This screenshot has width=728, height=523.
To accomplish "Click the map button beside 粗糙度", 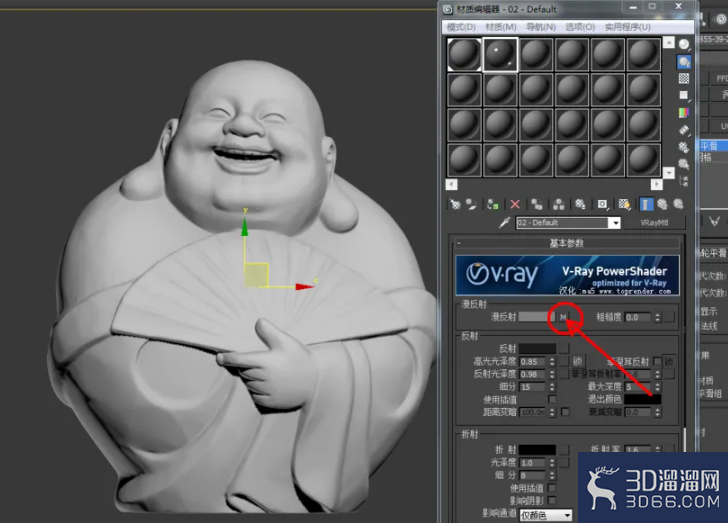I will tap(669, 317).
